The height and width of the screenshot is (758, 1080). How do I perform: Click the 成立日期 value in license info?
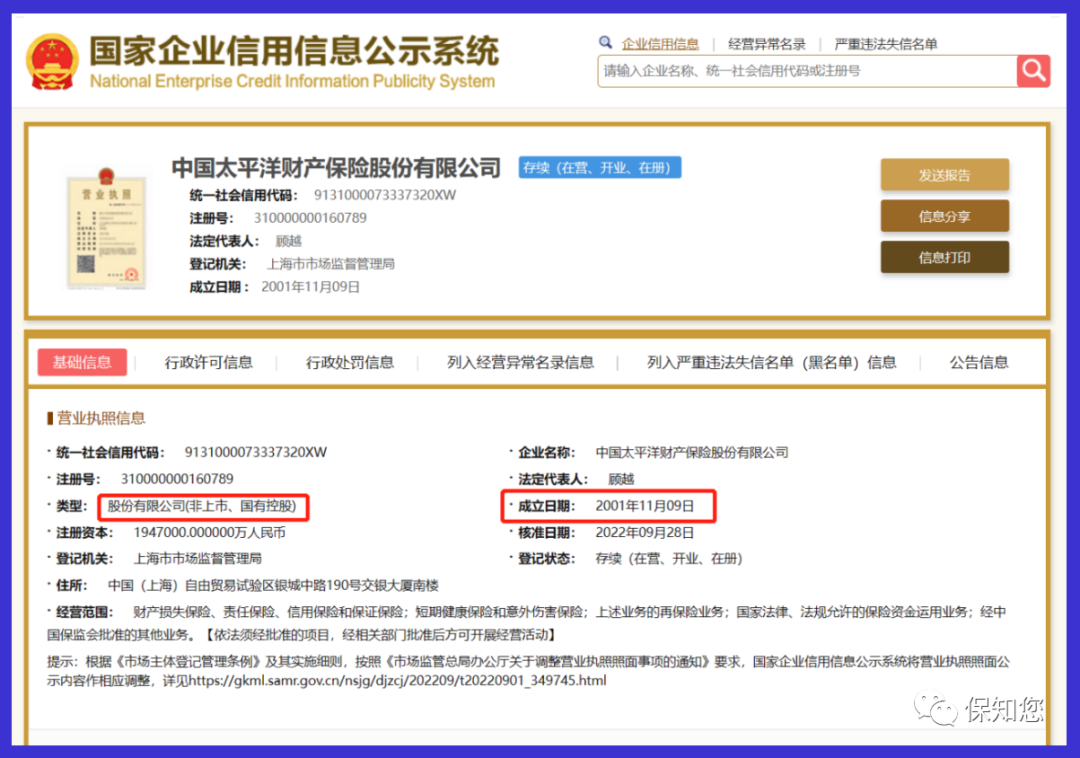point(645,506)
